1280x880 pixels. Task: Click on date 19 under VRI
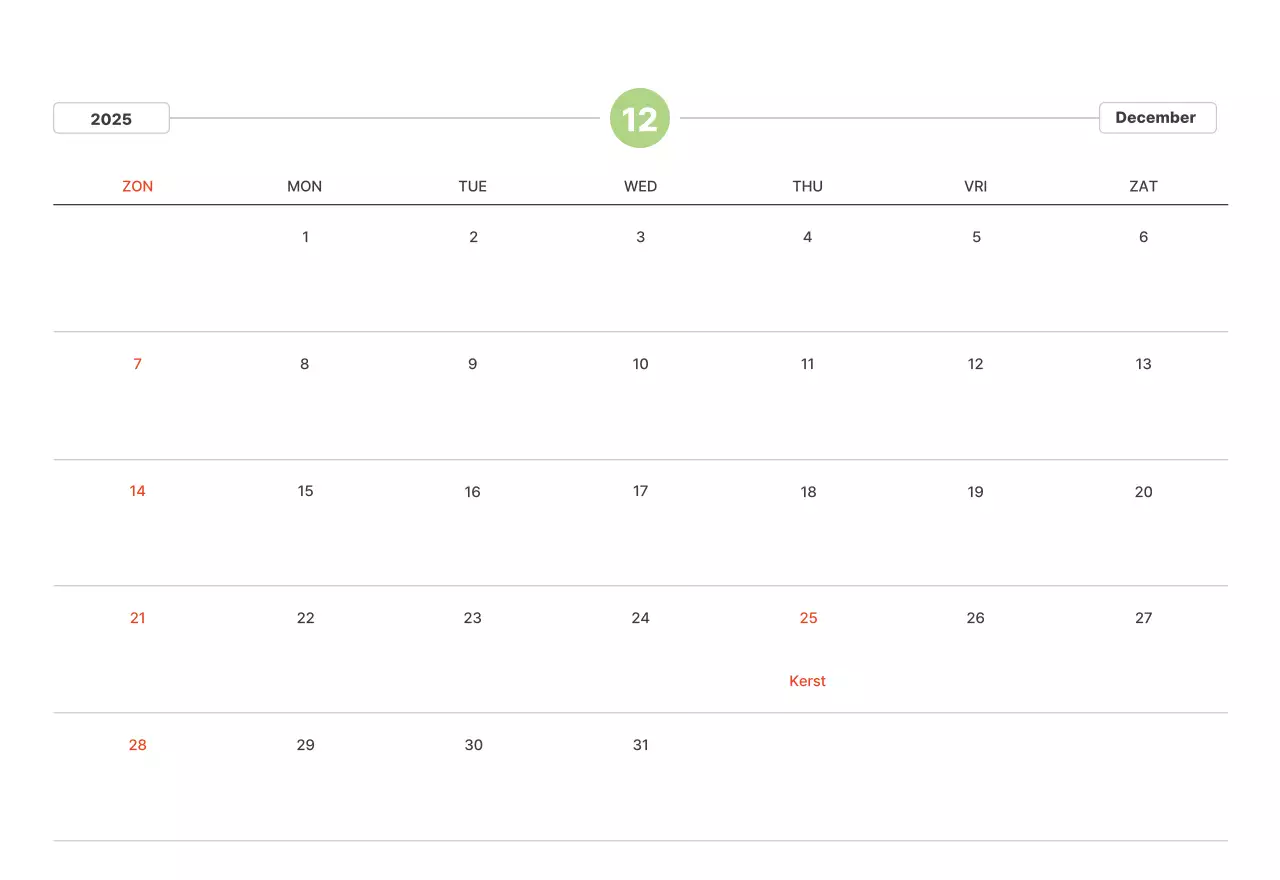click(x=975, y=492)
